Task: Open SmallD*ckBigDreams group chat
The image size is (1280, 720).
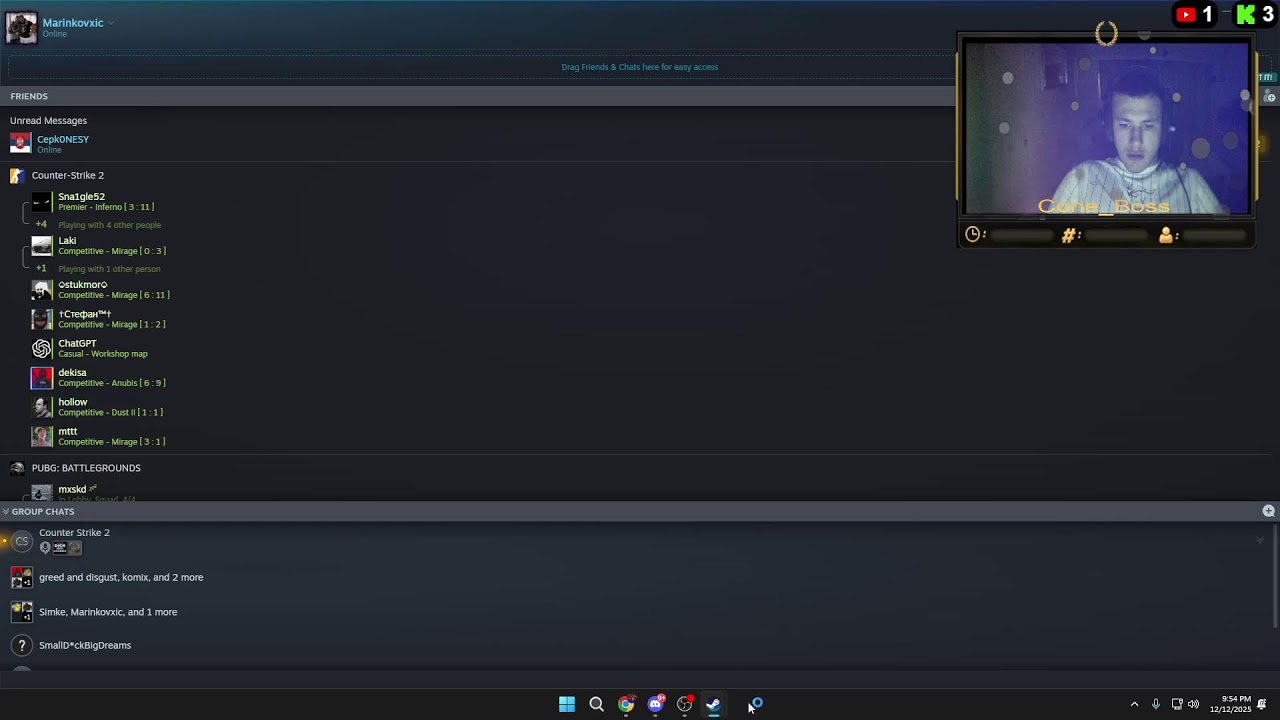Action: click(x=85, y=645)
